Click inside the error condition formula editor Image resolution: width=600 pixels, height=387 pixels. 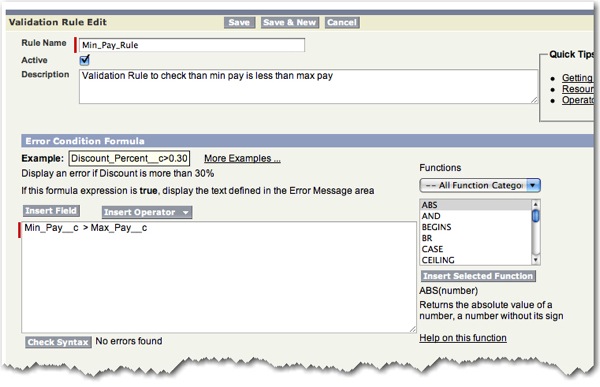pyautogui.click(x=219, y=277)
